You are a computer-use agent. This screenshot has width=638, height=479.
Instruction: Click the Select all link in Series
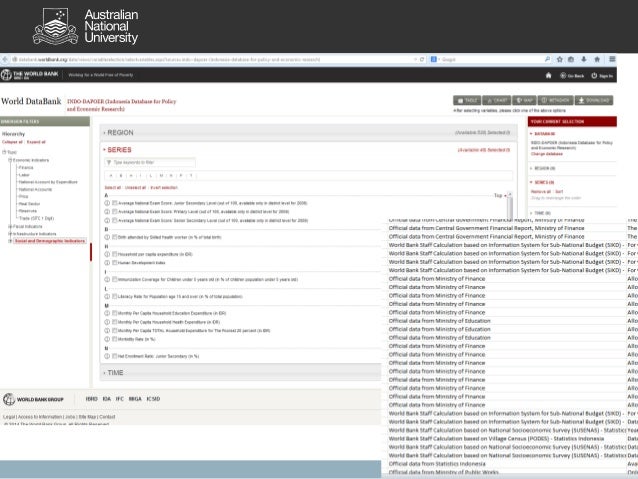[x=113, y=188]
